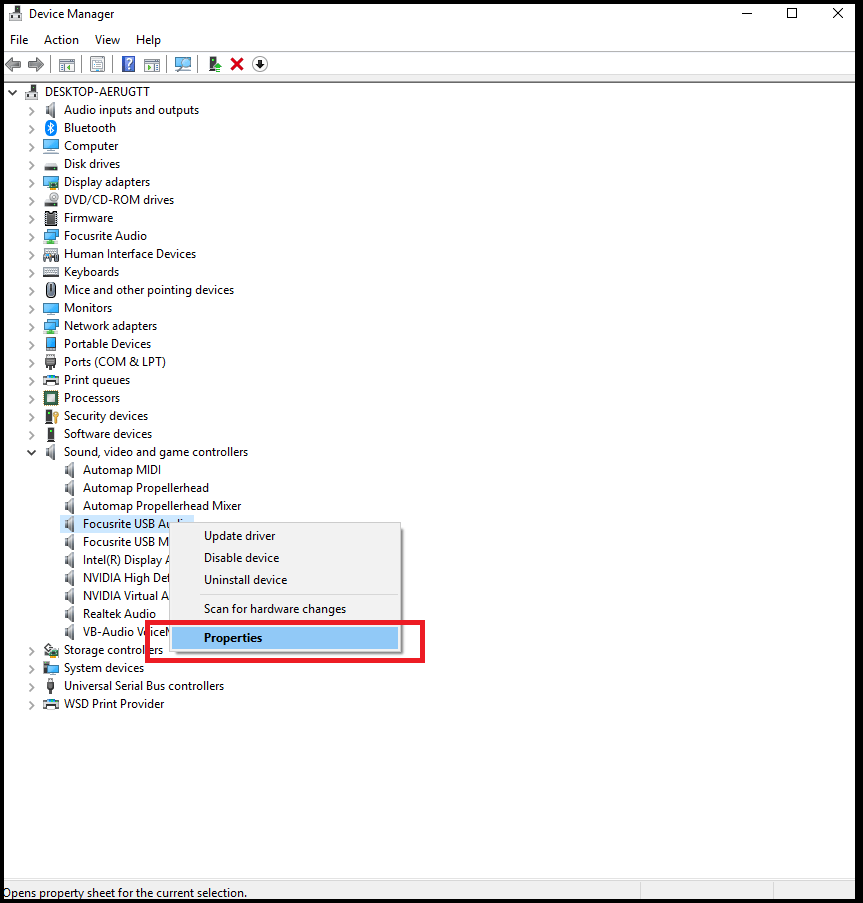Click the Properties toolbar icon
Screen dimensions: 863x903
(x=97, y=64)
